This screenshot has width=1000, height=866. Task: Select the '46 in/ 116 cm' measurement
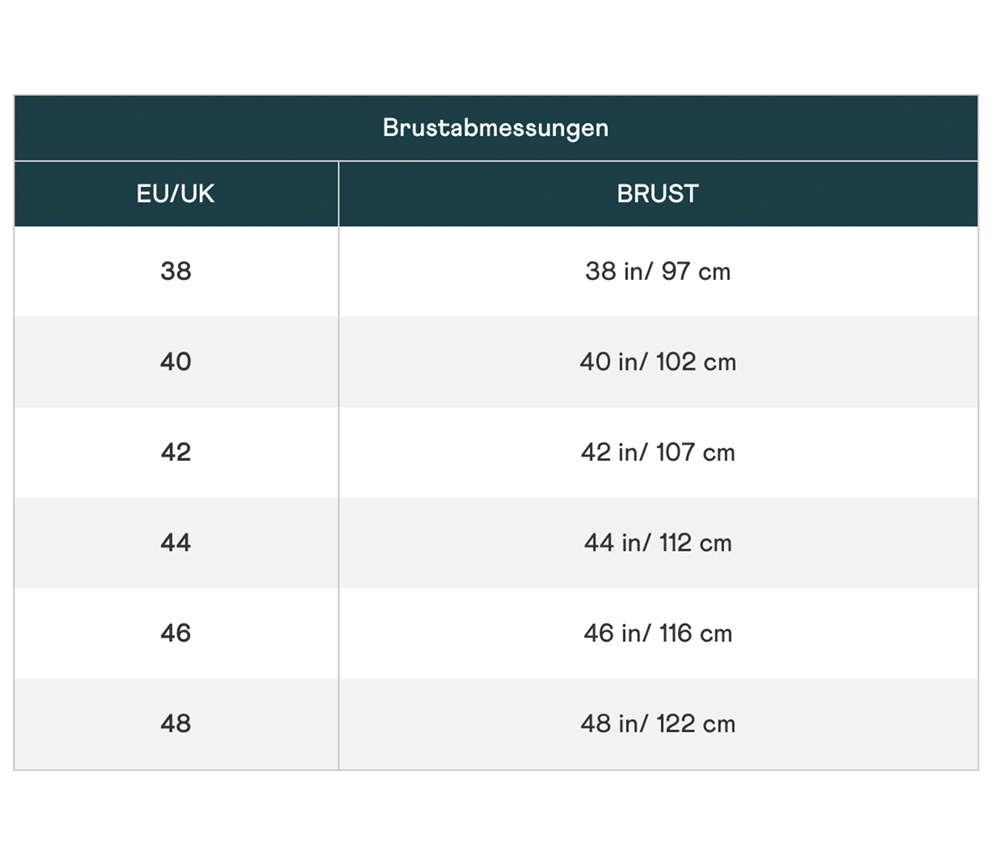[657, 633]
